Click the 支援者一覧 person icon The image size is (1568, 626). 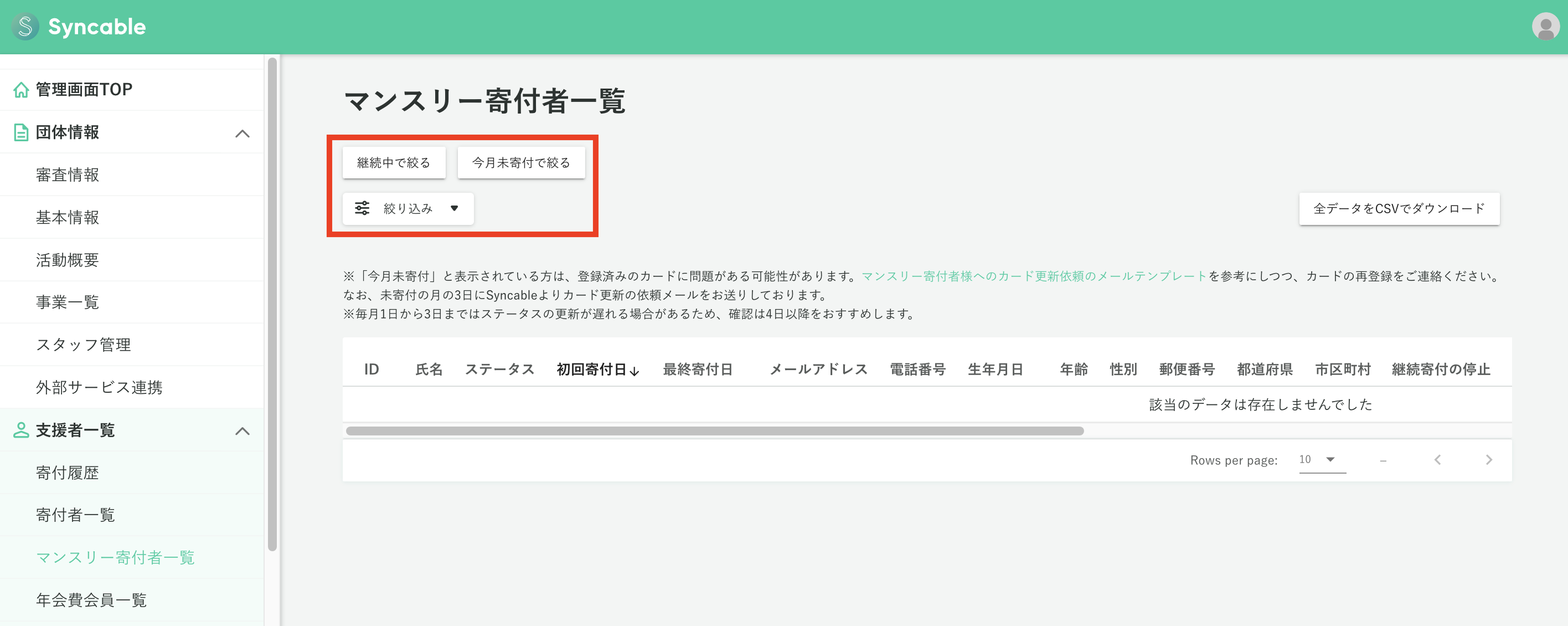tap(21, 430)
